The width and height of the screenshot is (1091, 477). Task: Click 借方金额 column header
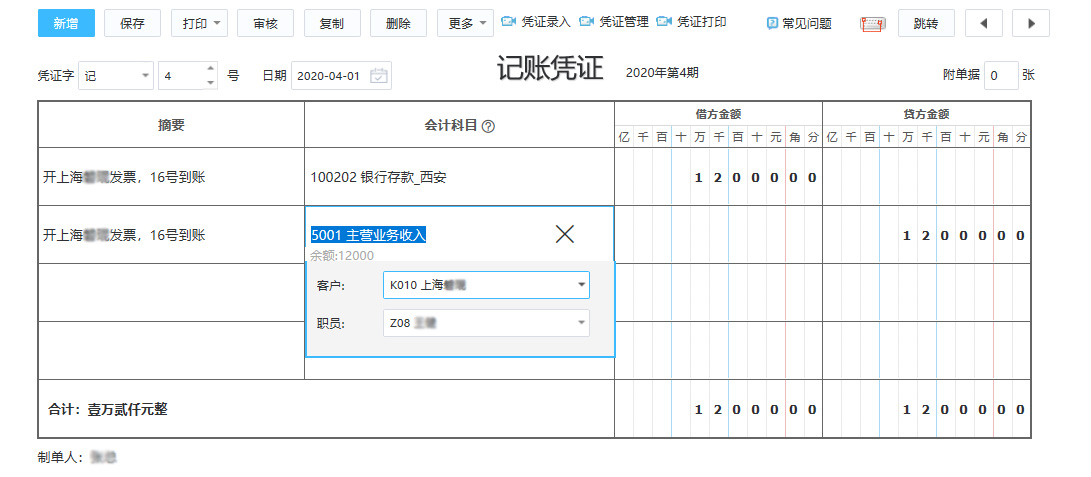718,114
